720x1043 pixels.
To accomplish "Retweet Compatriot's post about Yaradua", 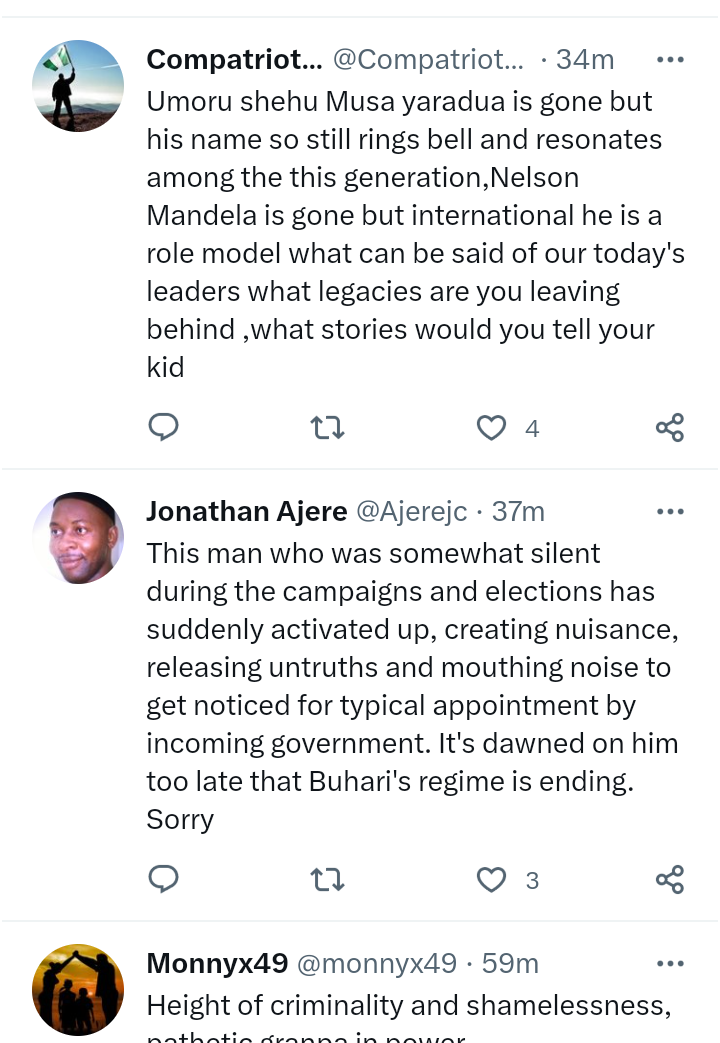I will tap(327, 428).
